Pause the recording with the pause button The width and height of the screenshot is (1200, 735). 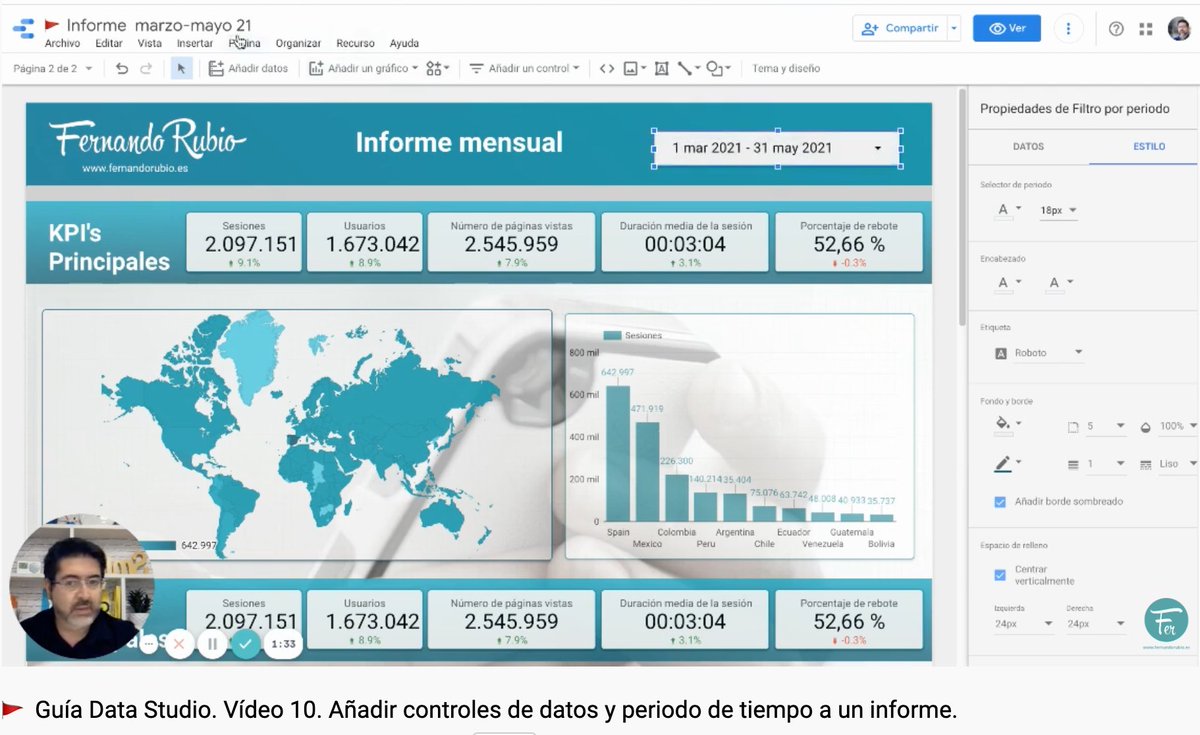point(212,644)
